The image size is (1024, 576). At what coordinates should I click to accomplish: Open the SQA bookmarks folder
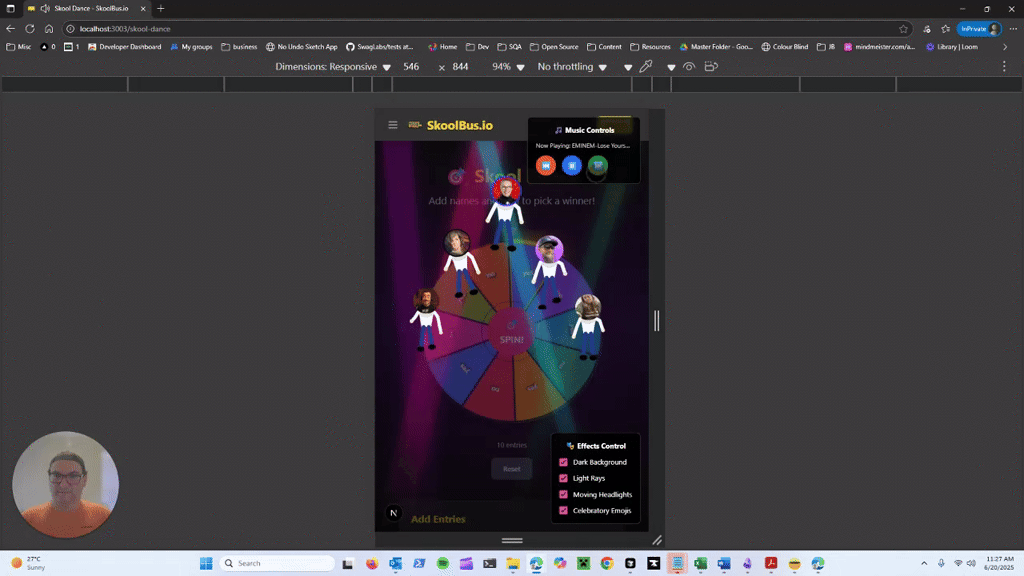coord(509,47)
